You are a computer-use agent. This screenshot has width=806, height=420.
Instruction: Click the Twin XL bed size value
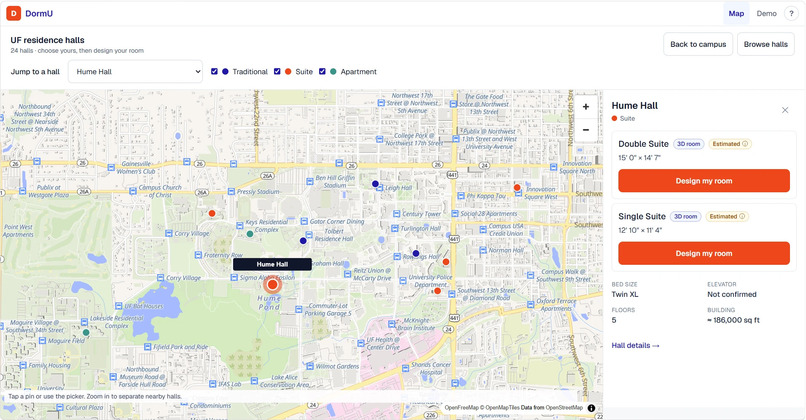(x=625, y=295)
